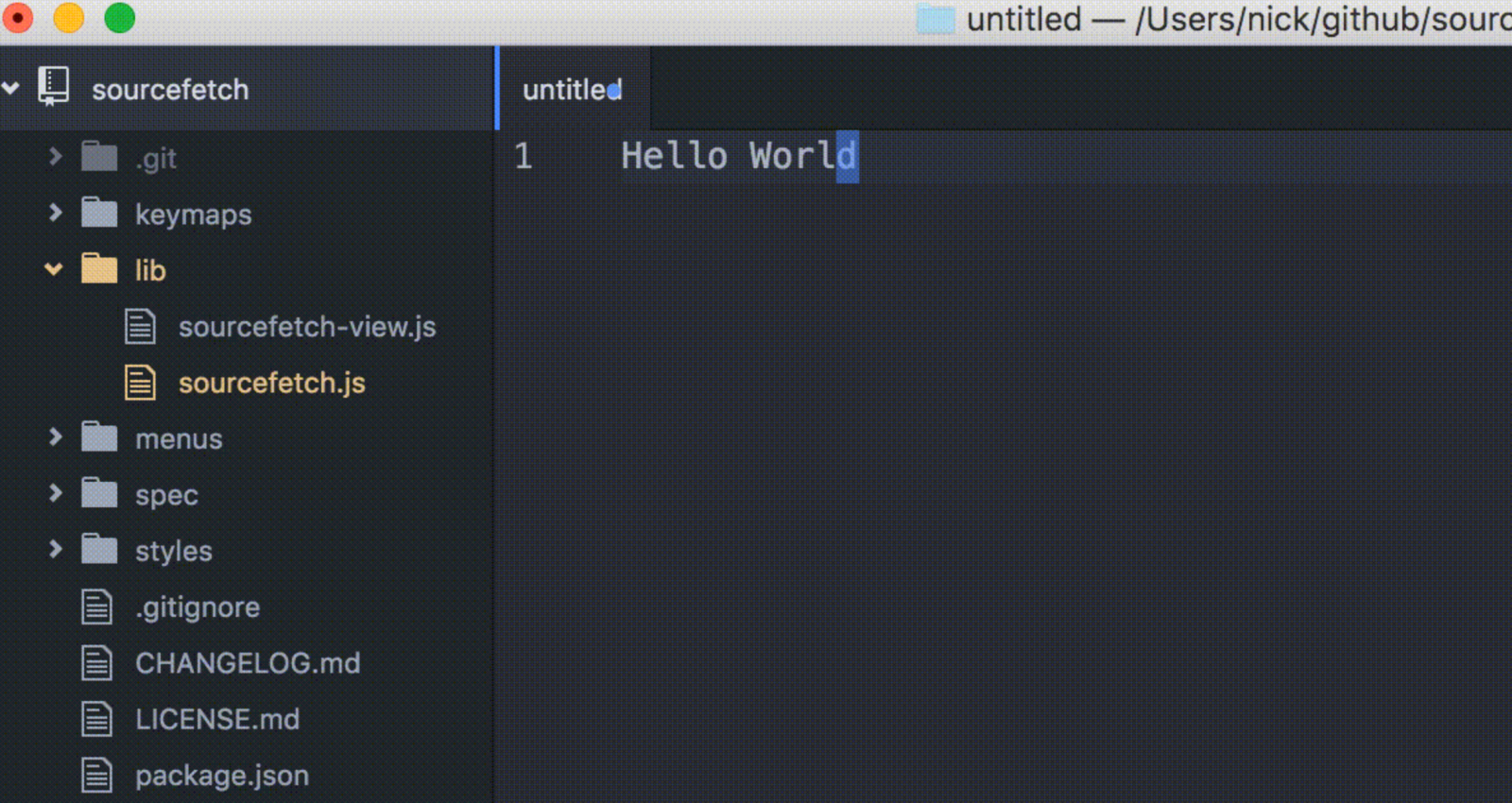The height and width of the screenshot is (803, 1512).
Task: Select the sourcefetch project root label
Action: [170, 90]
